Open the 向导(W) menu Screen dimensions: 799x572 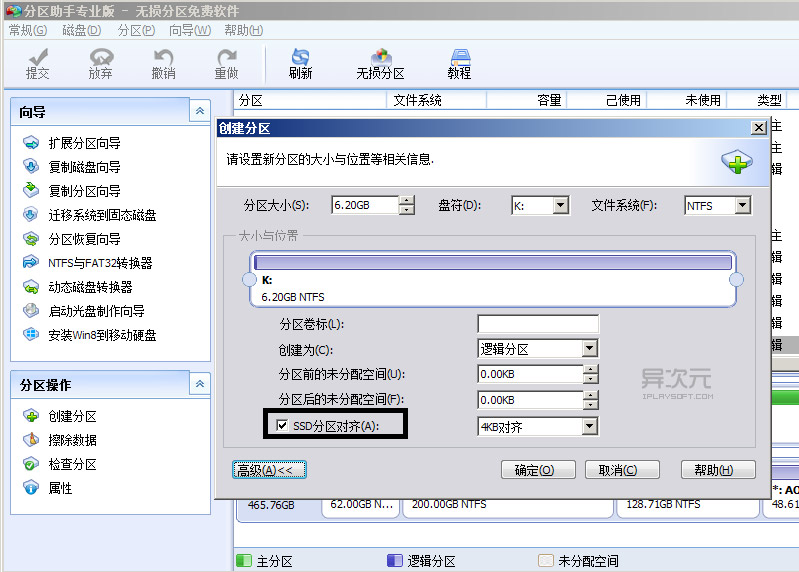pyautogui.click(x=190, y=31)
